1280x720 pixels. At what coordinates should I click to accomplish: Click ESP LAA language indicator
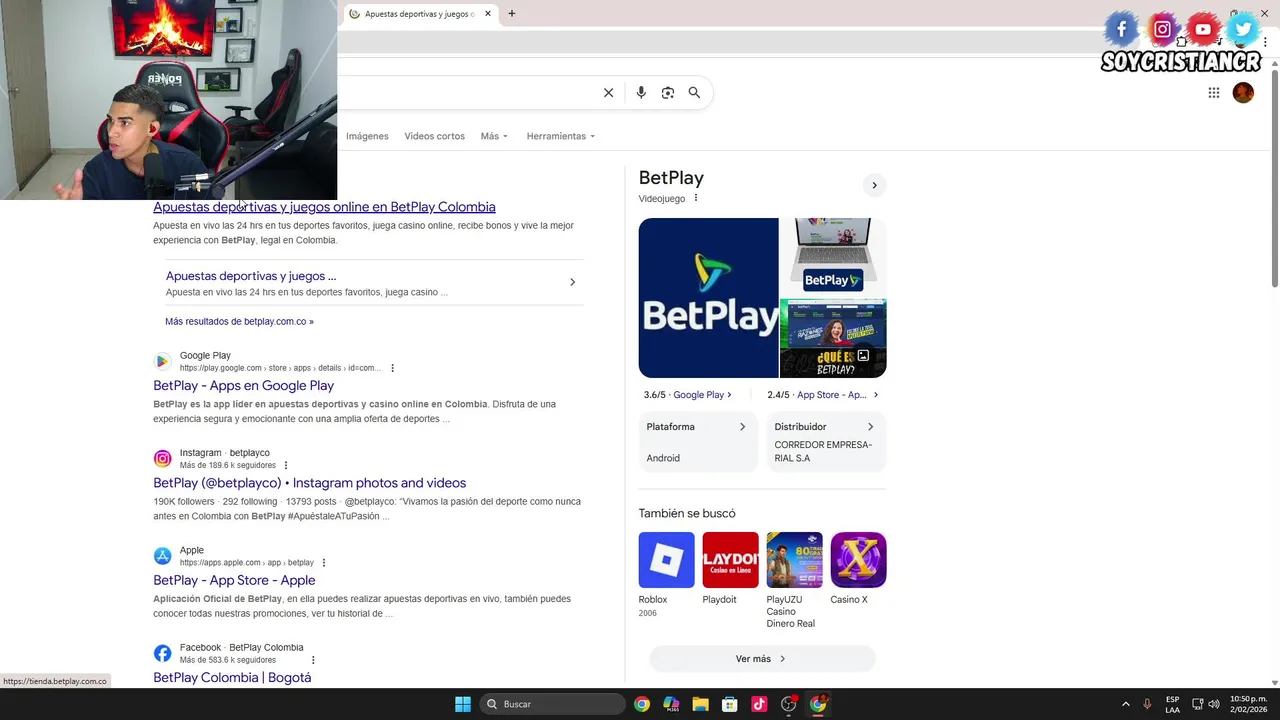1172,704
